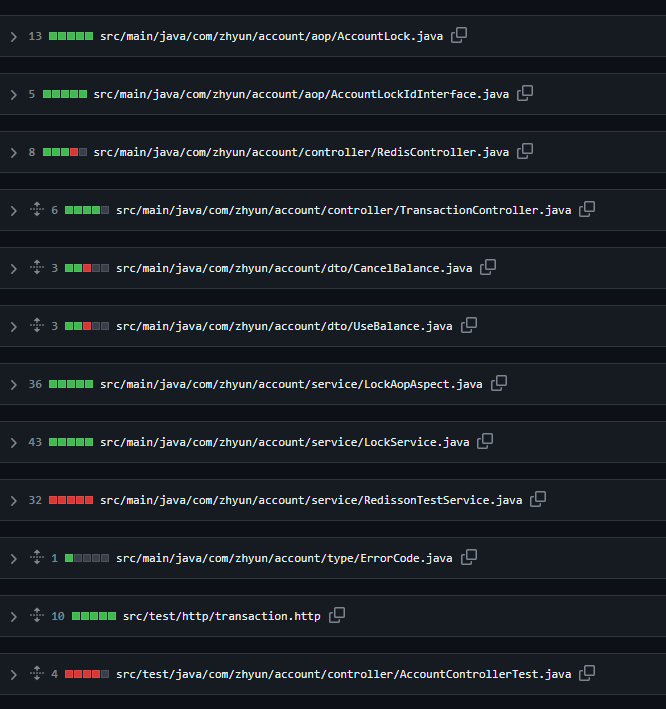
Task: Open the UseBalance.java file link
Action: 284,326
